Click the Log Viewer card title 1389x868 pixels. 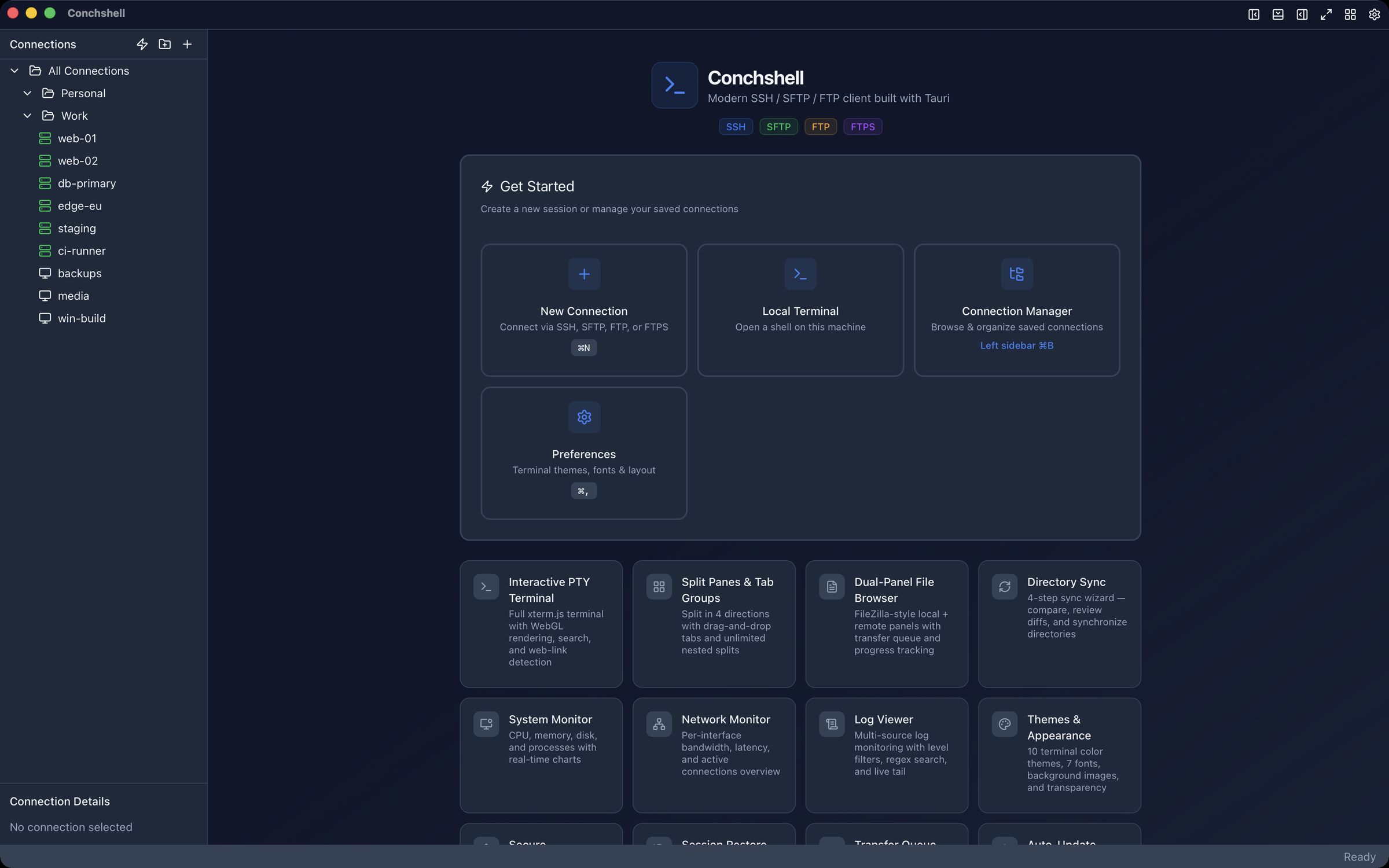point(884,719)
